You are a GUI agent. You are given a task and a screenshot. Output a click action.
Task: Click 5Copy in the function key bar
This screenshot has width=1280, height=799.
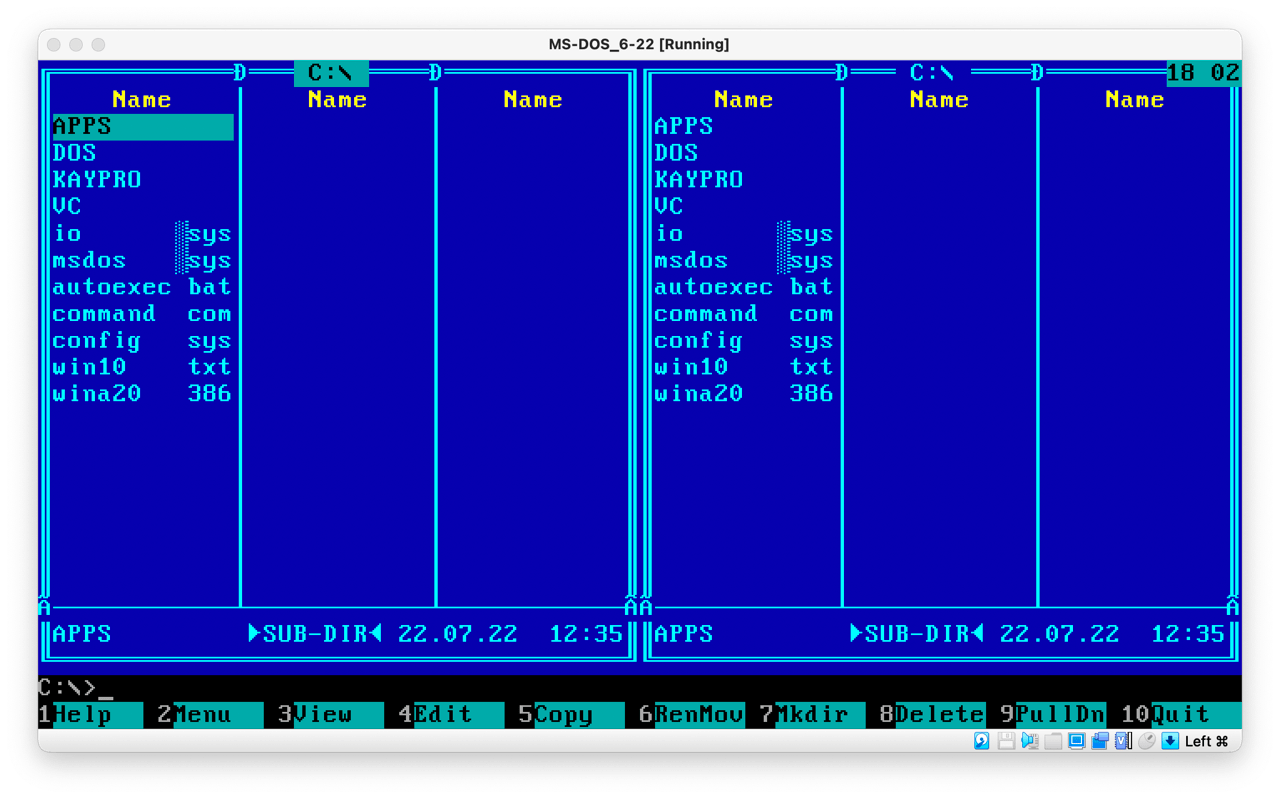(x=571, y=715)
